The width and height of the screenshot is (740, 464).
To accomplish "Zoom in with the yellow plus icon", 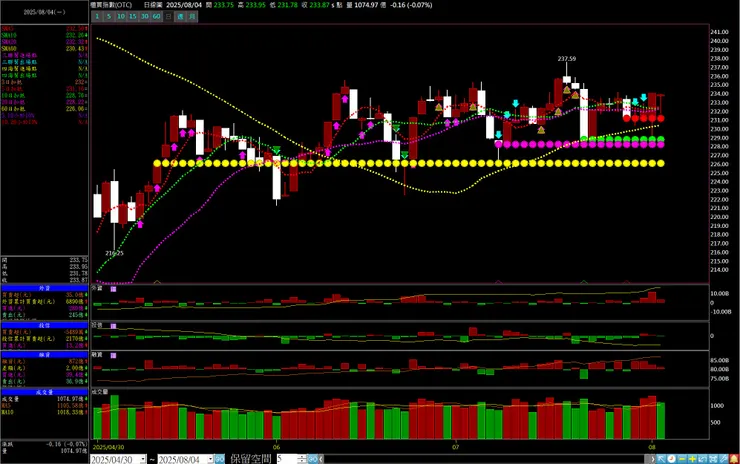I will pyautogui.click(x=692, y=459).
